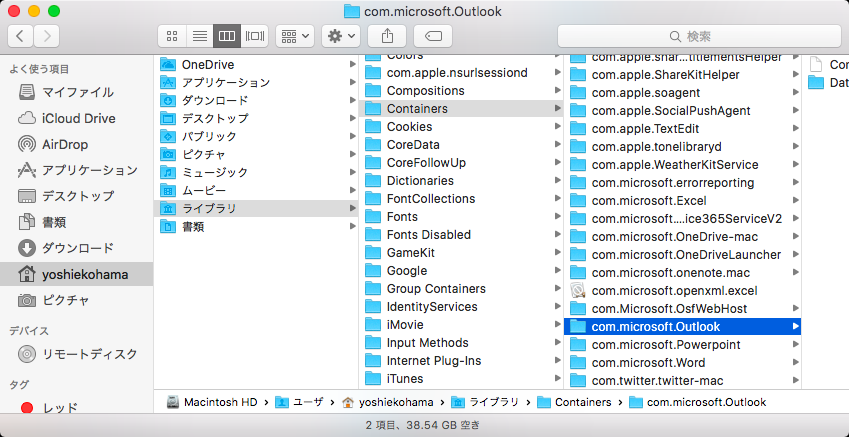This screenshot has width=849, height=437.
Task: Expand the ピクチャ folder arrow in the first column
Action: [x=352, y=154]
